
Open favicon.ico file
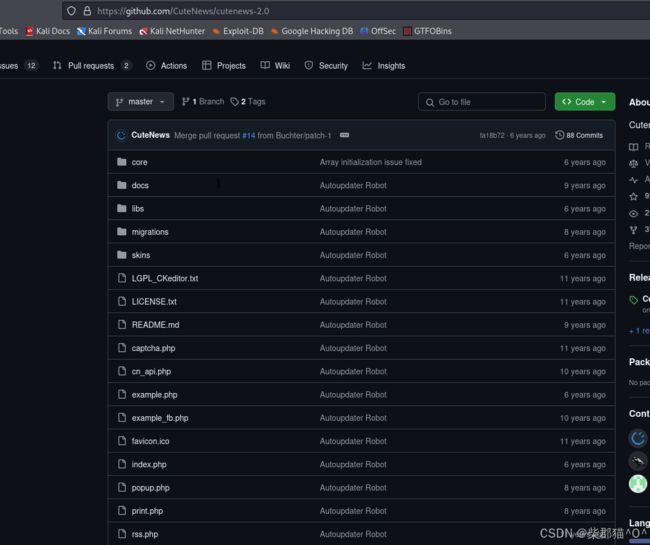[150, 441]
